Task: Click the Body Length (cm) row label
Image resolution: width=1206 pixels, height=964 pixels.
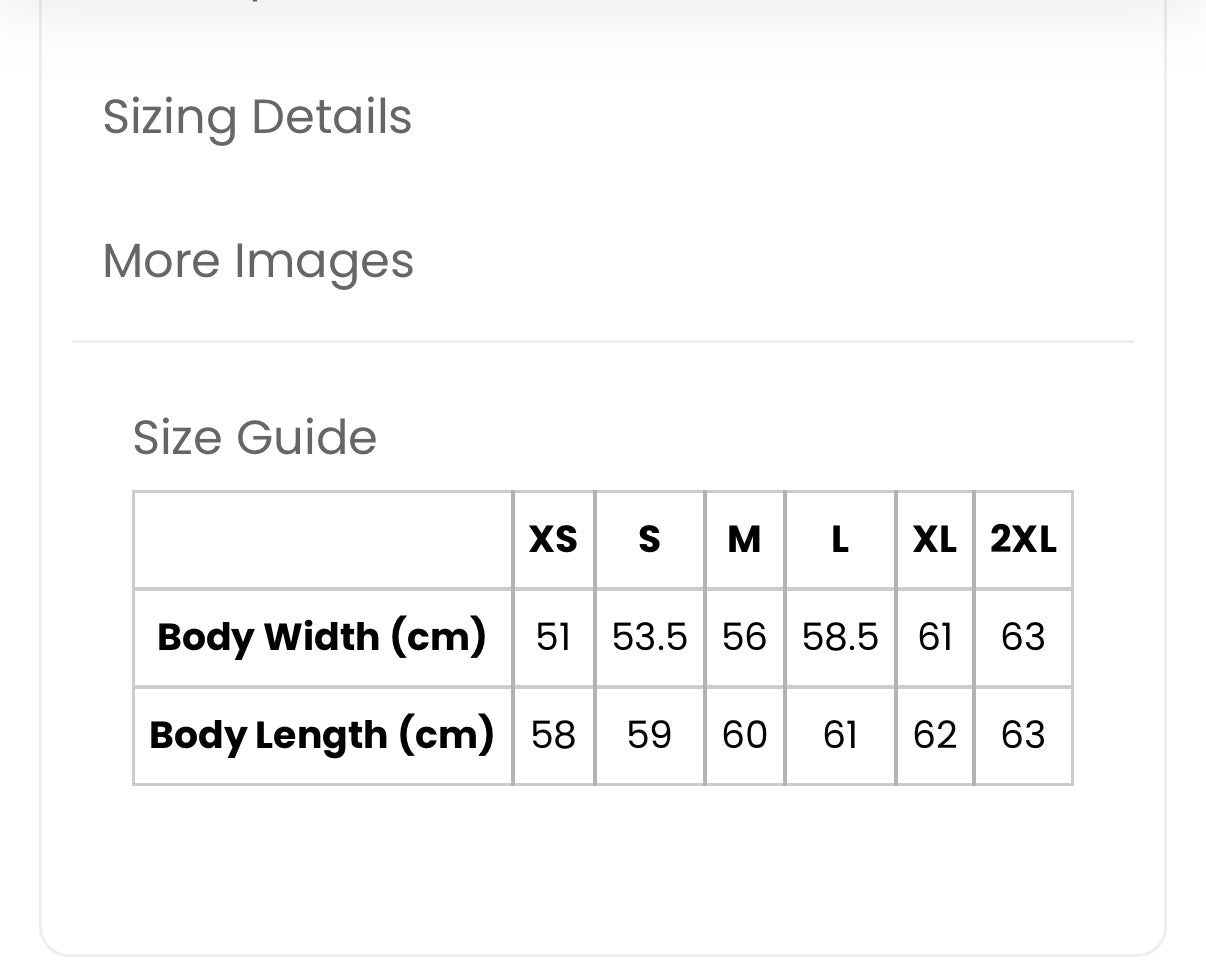Action: tap(322, 735)
